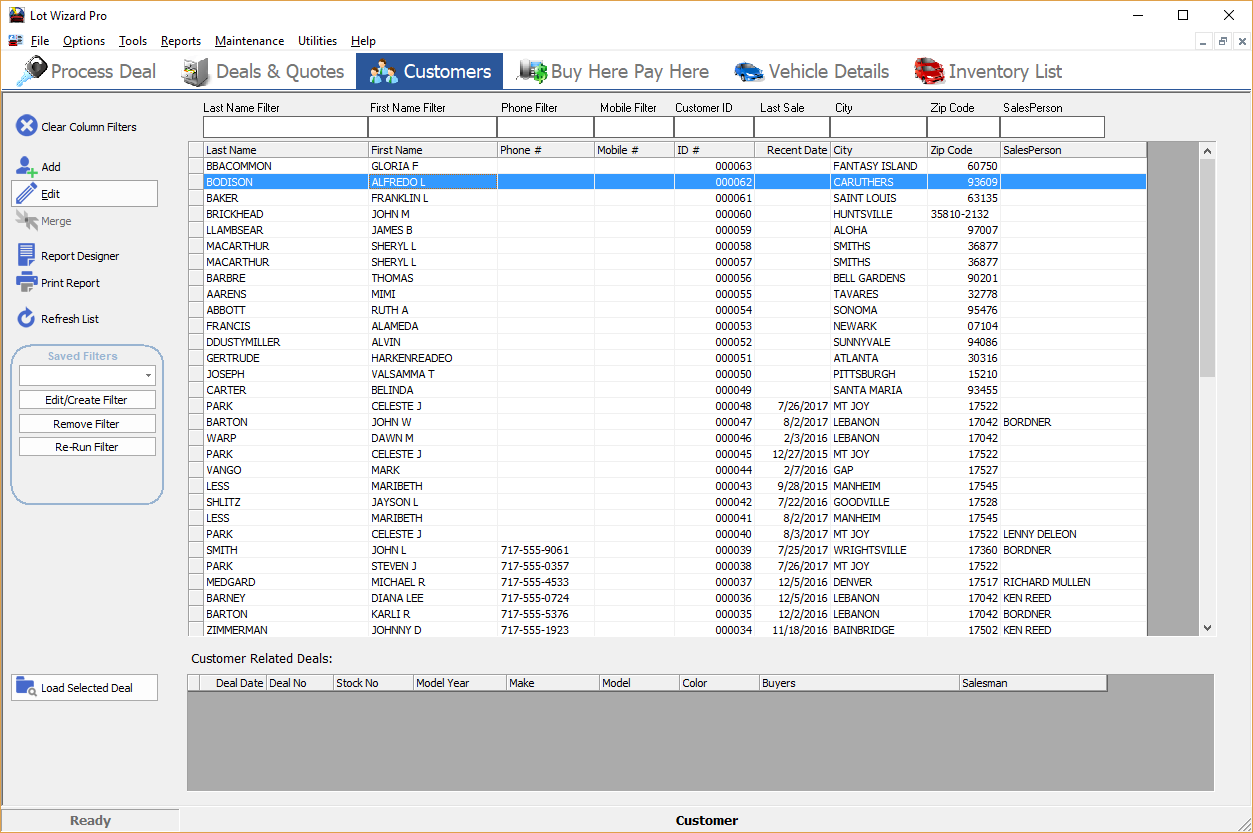The image size is (1253, 833).
Task: Open the Buy Here Pay Here section
Action: 614,71
